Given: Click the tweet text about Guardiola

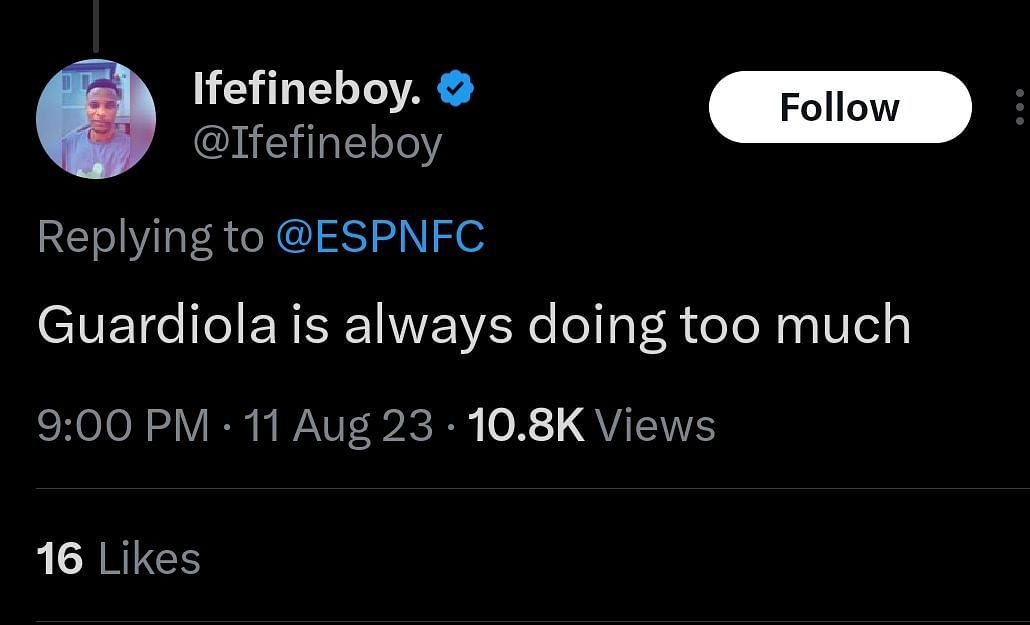Looking at the screenshot, I should [473, 325].
